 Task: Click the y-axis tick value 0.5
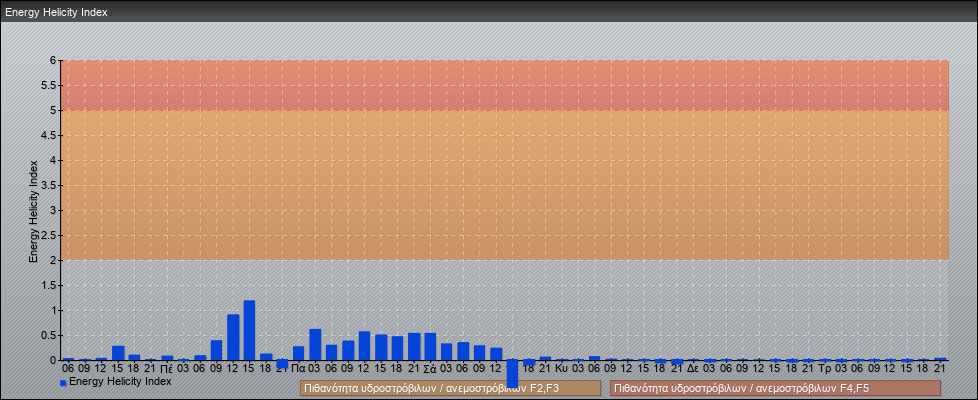tap(49, 335)
